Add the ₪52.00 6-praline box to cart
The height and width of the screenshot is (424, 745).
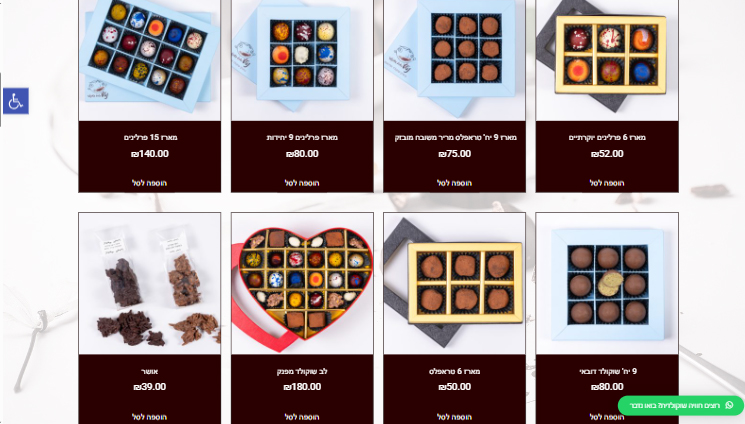tap(607, 183)
